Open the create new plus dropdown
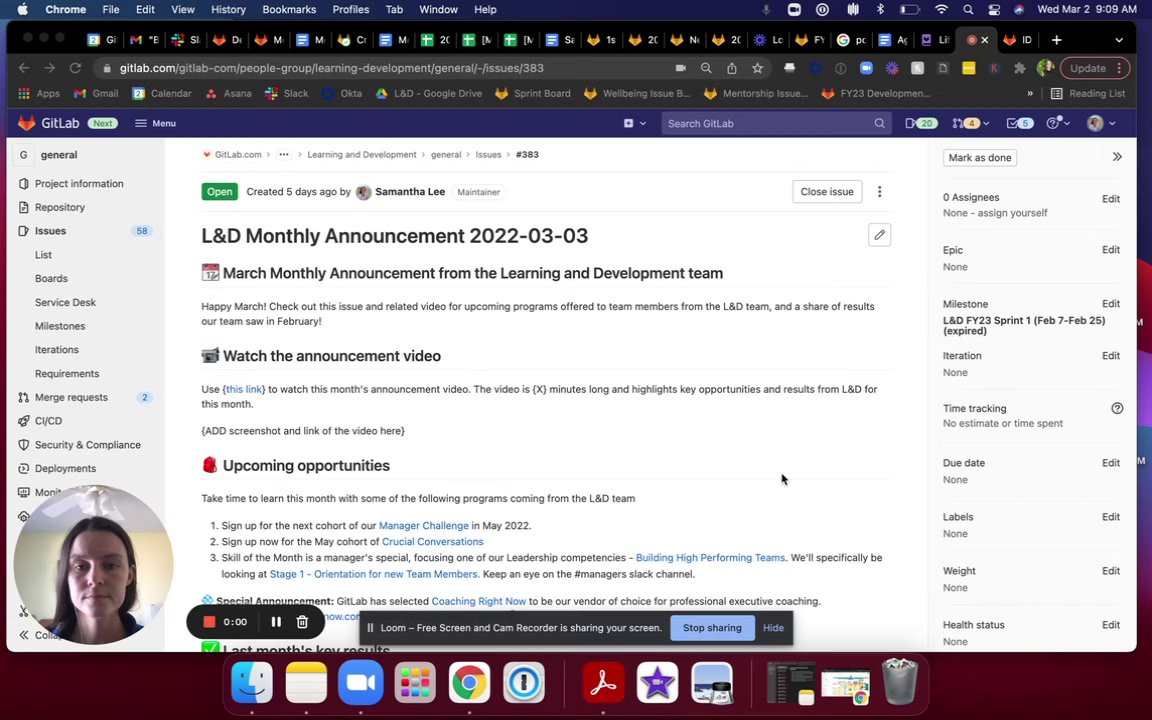The height and width of the screenshot is (720, 1152). coord(634,123)
